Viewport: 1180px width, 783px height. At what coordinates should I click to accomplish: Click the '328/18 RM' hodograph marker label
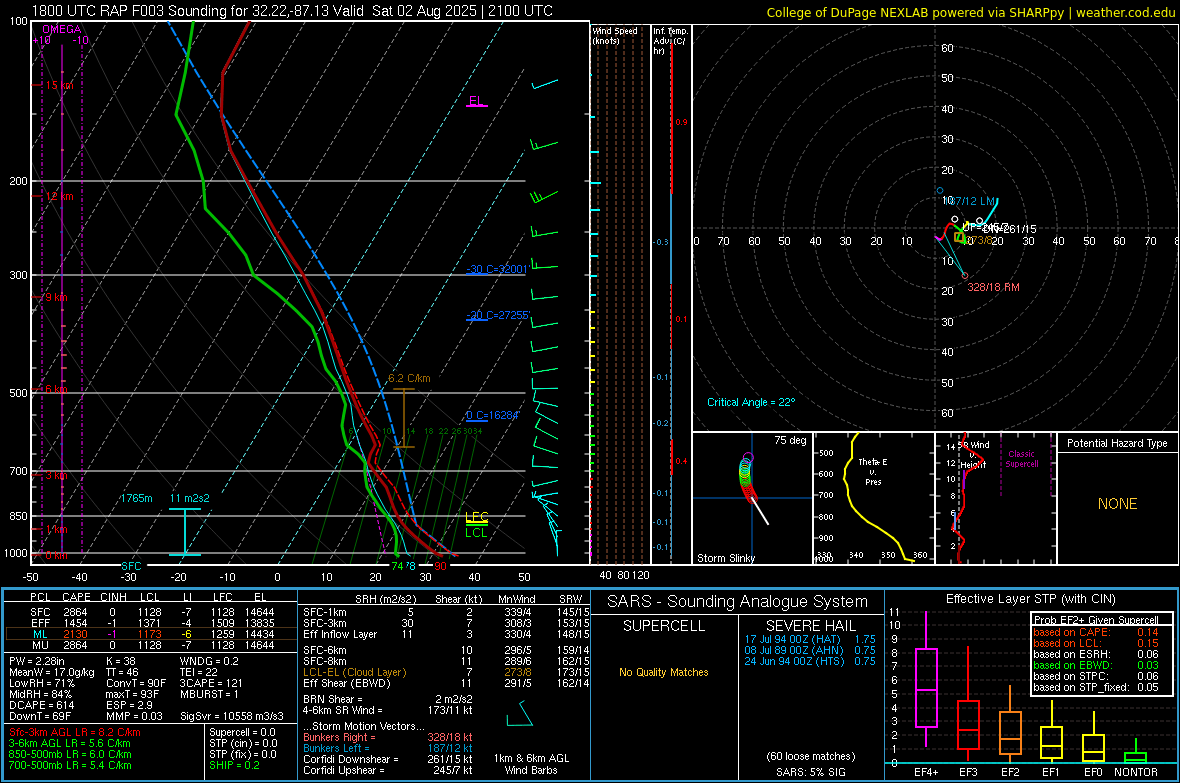point(993,287)
